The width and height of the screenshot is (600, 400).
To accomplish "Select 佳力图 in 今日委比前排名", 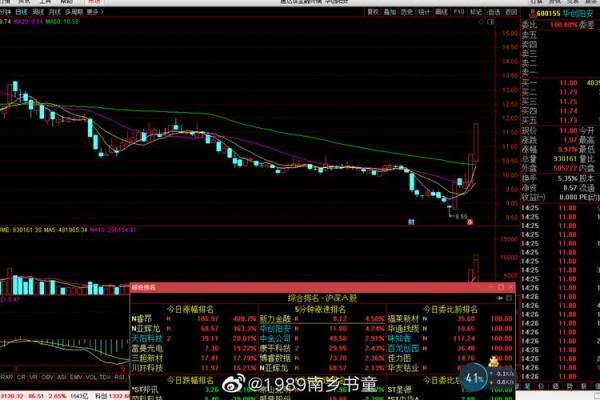I will click(399, 358).
